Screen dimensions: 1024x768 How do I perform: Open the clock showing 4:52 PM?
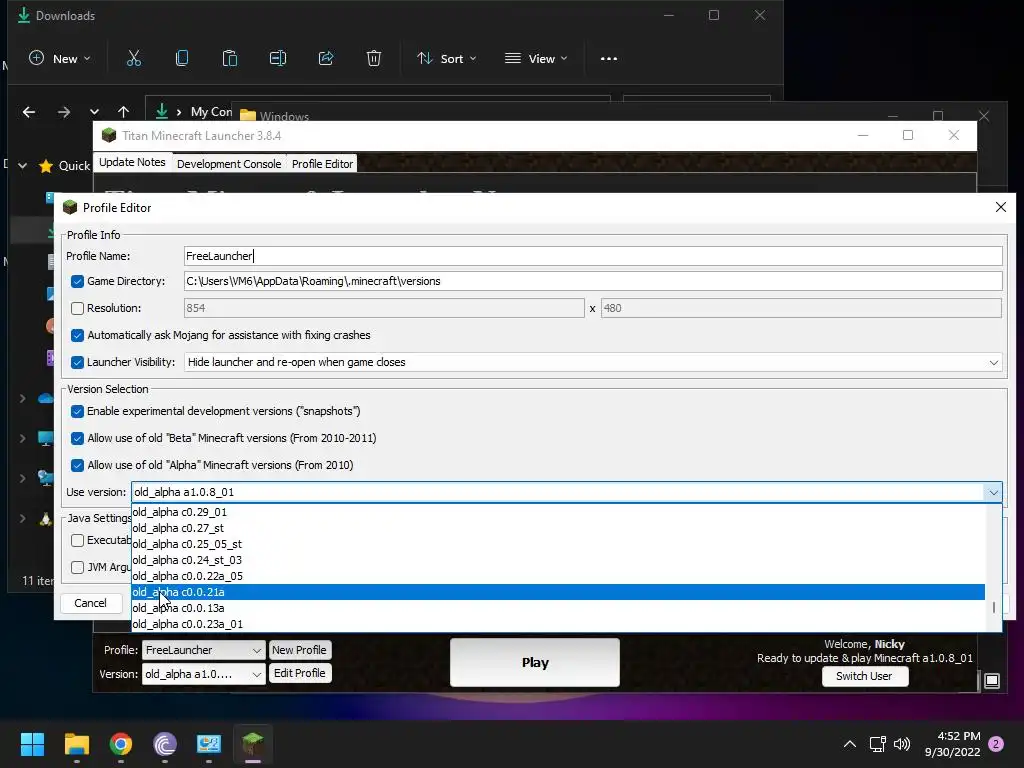click(952, 744)
